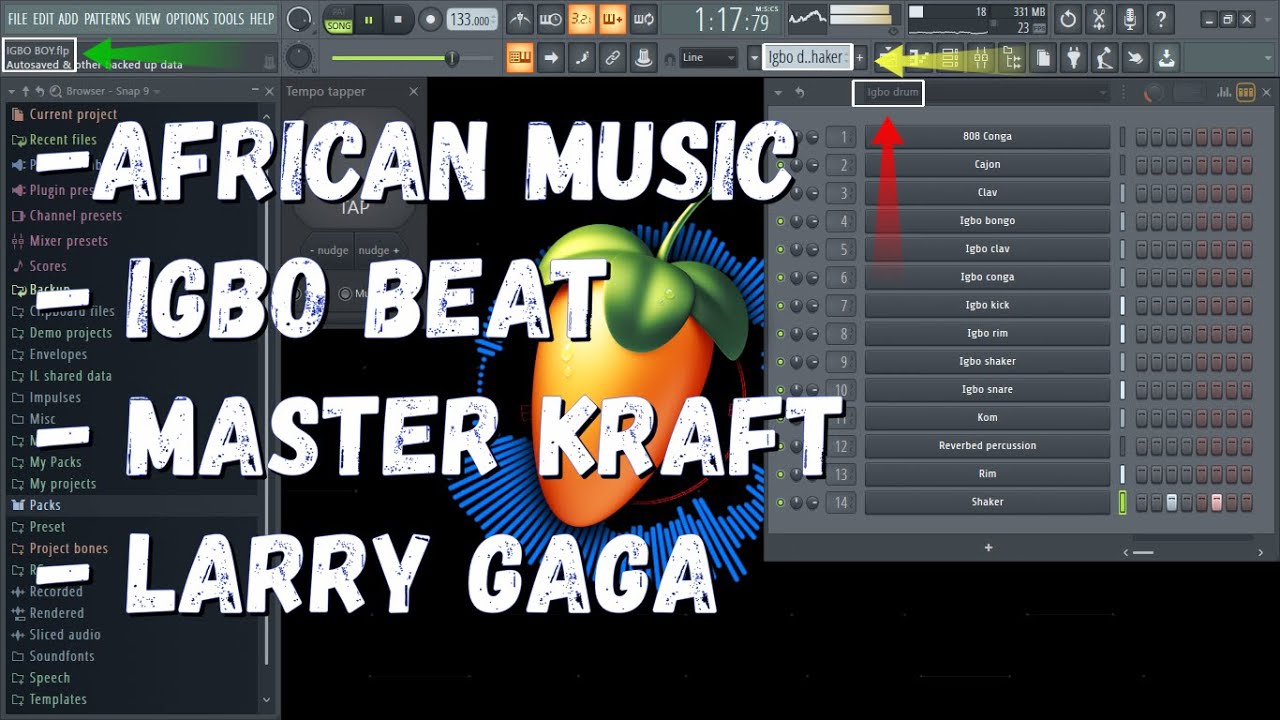The image size is (1280, 720).
Task: Create a new pattern with the plus button
Action: [859, 58]
